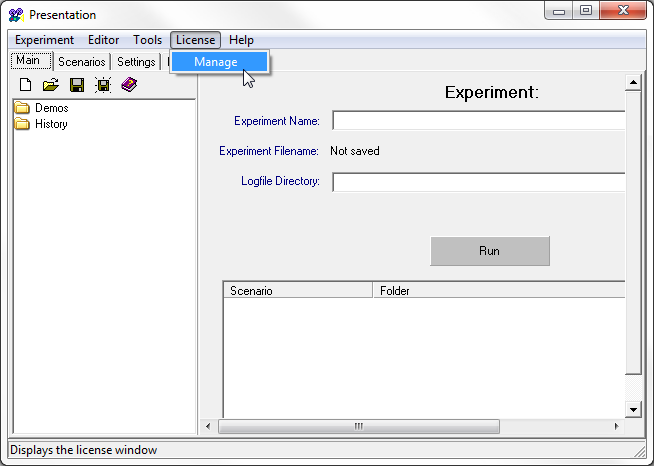Click the 'Experiment Filename:' label
Image resolution: width=654 pixels, height=466 pixels.
pos(269,151)
